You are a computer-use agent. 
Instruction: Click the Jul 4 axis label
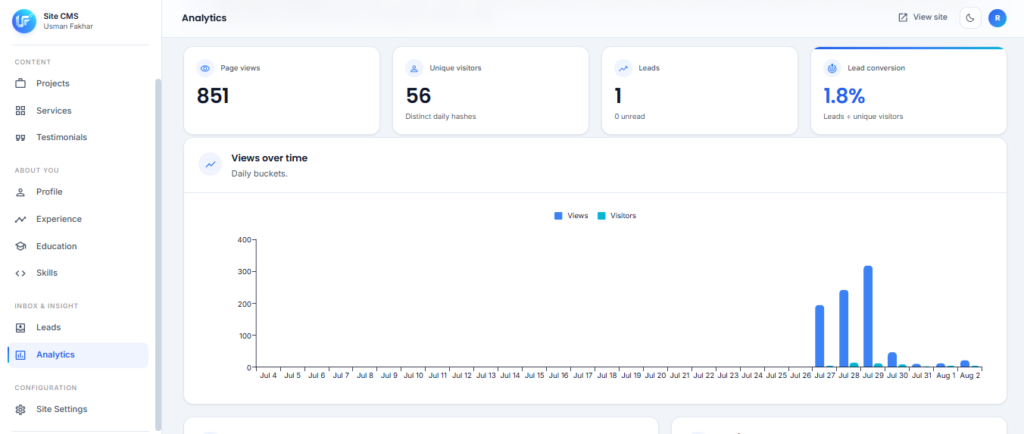tap(268, 376)
